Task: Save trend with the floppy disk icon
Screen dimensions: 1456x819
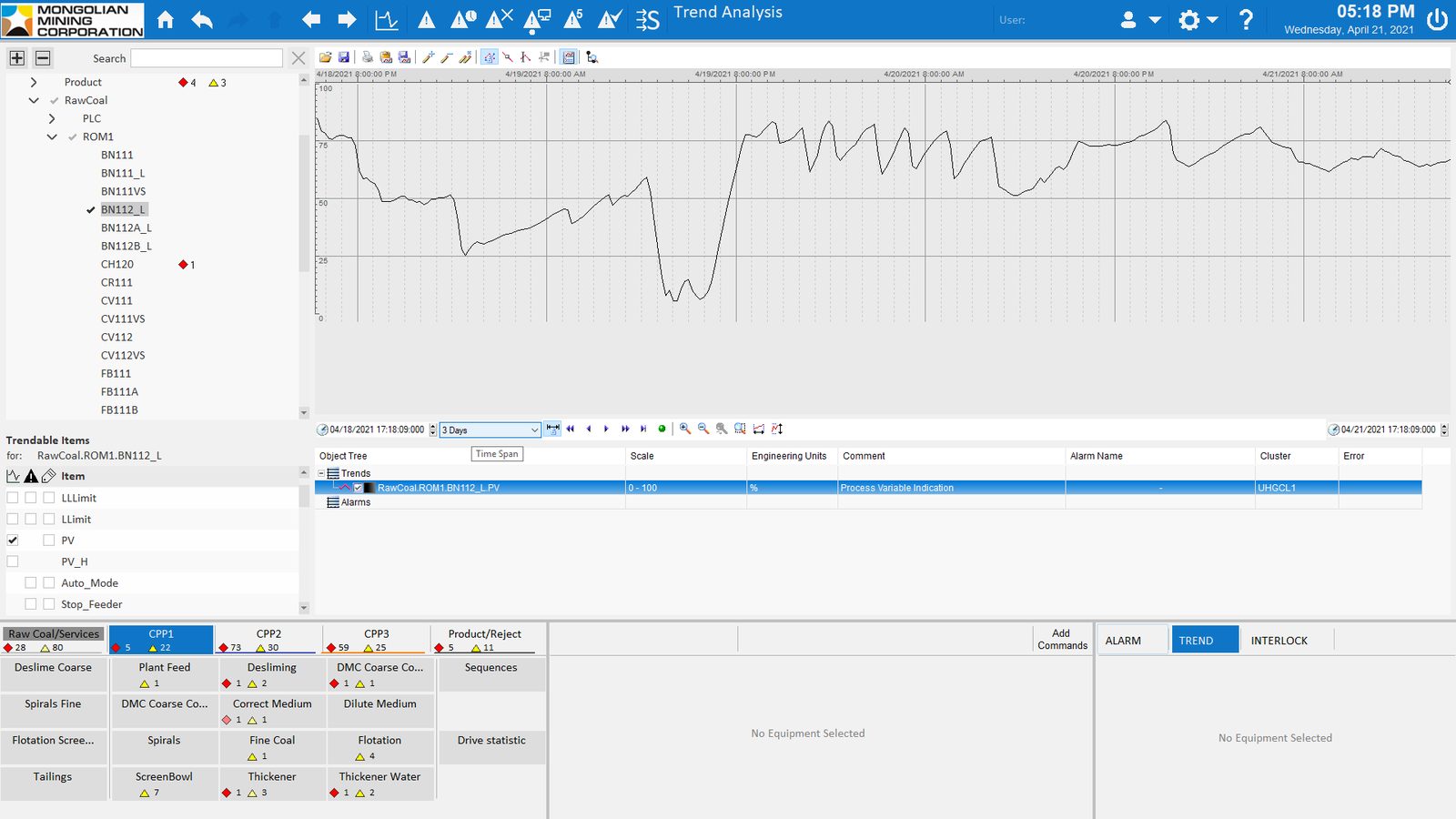Action: click(x=343, y=57)
